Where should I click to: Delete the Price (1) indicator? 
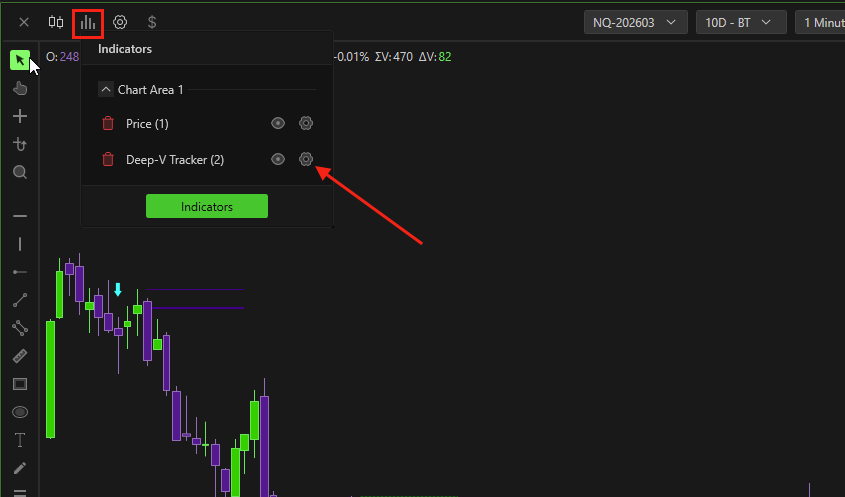[x=108, y=124]
